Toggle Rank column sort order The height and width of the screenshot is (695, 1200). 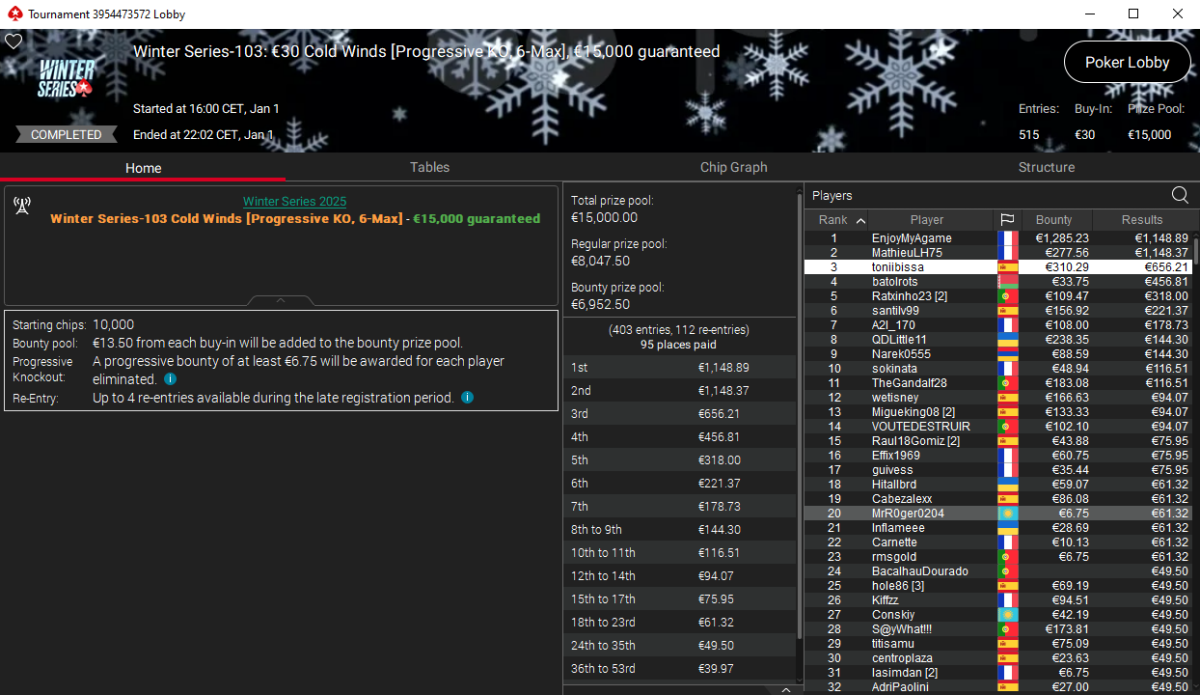(x=841, y=220)
